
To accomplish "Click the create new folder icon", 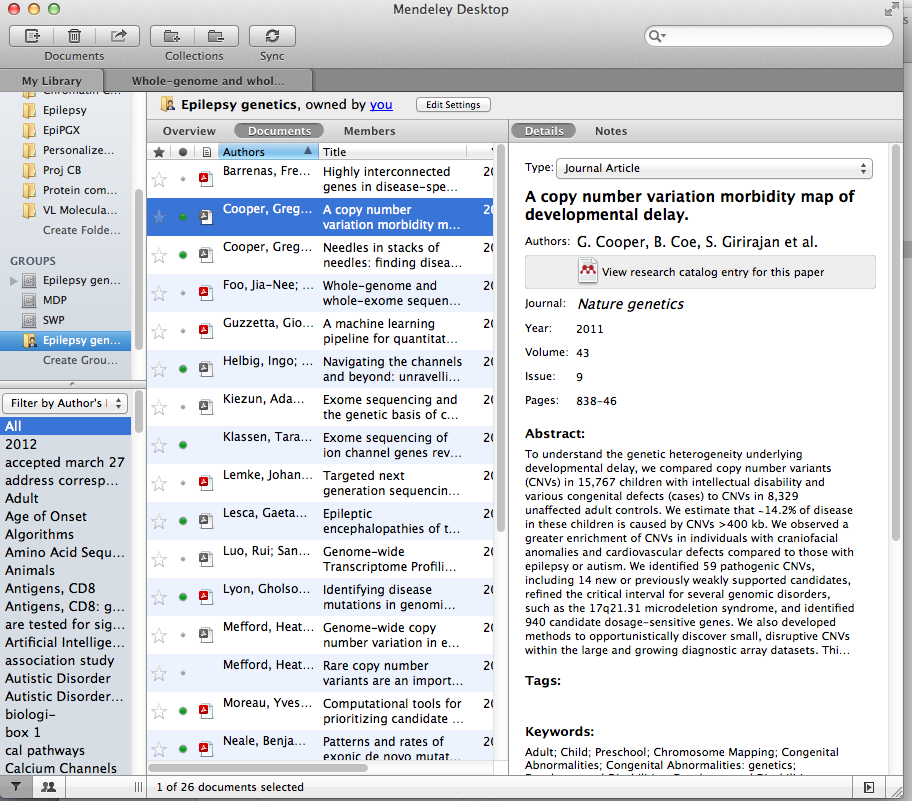I will pos(173,36).
